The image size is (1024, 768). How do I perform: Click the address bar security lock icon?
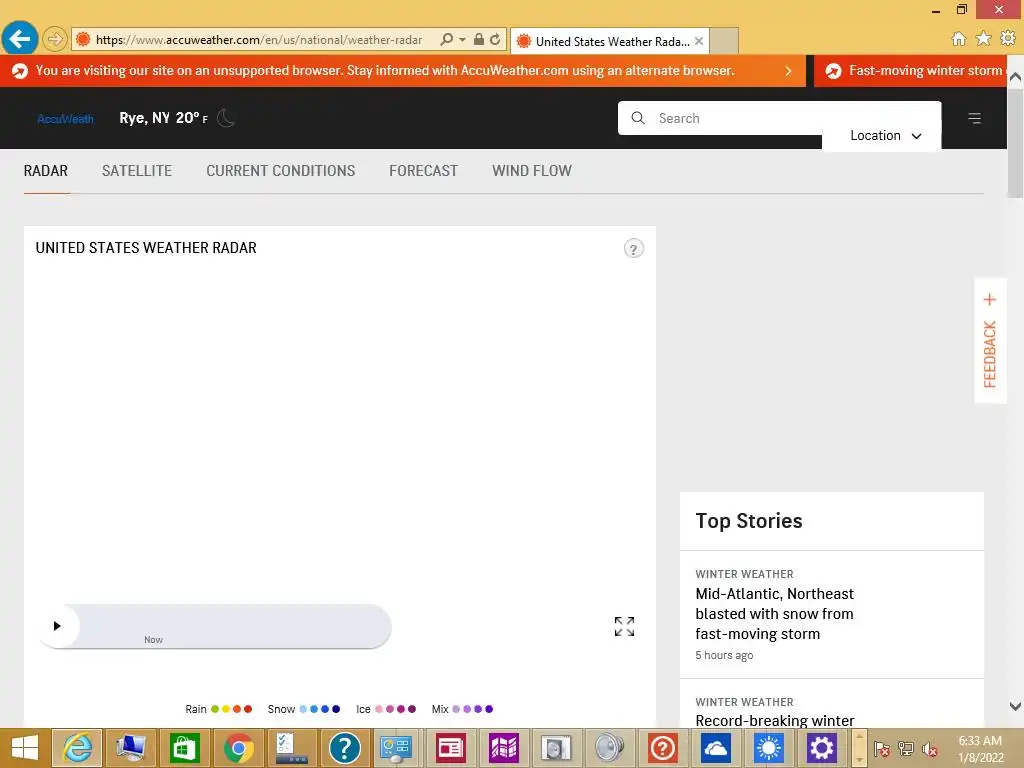tap(479, 39)
